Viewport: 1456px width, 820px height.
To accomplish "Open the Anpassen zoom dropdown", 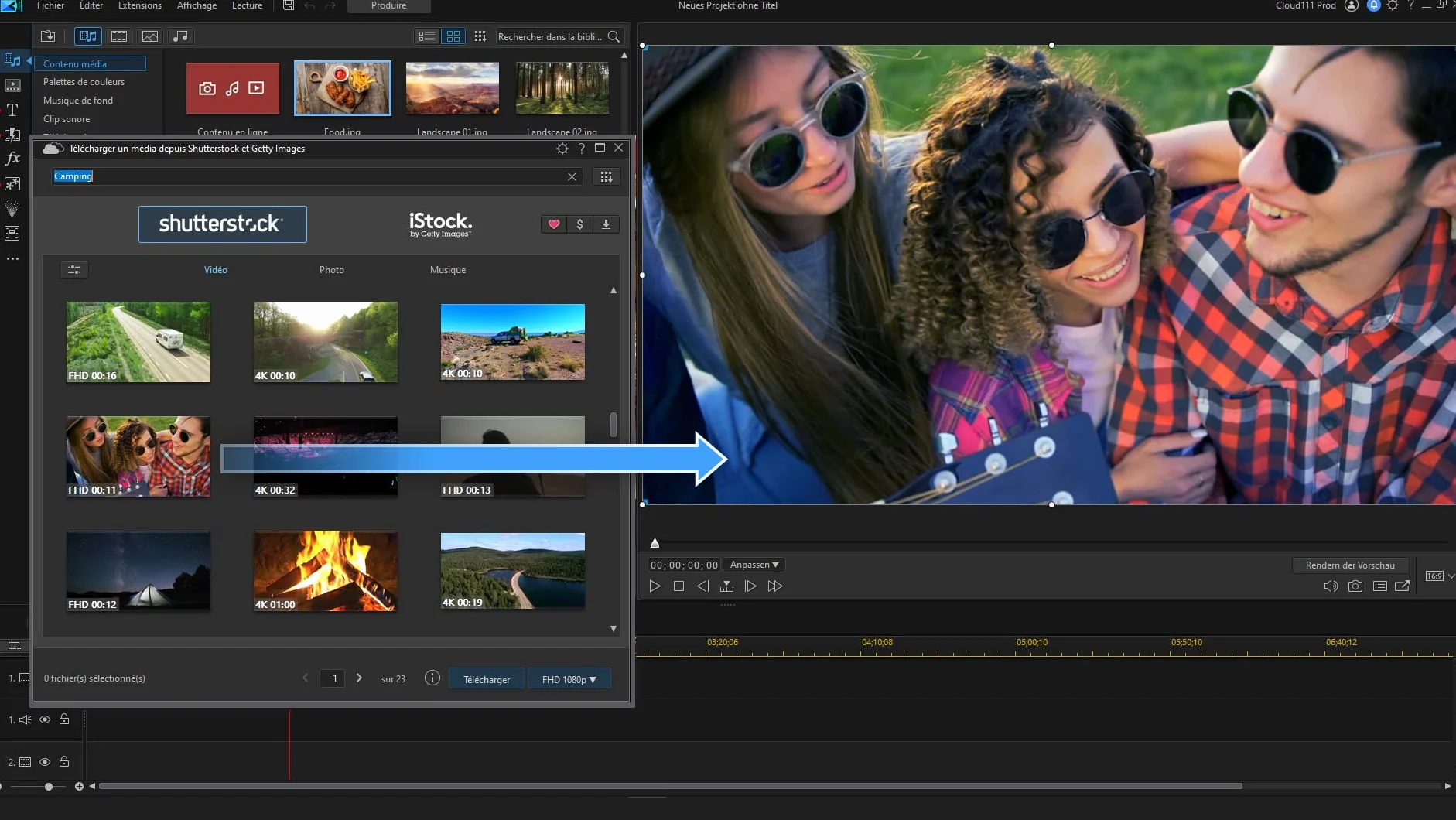I will pyautogui.click(x=754, y=565).
